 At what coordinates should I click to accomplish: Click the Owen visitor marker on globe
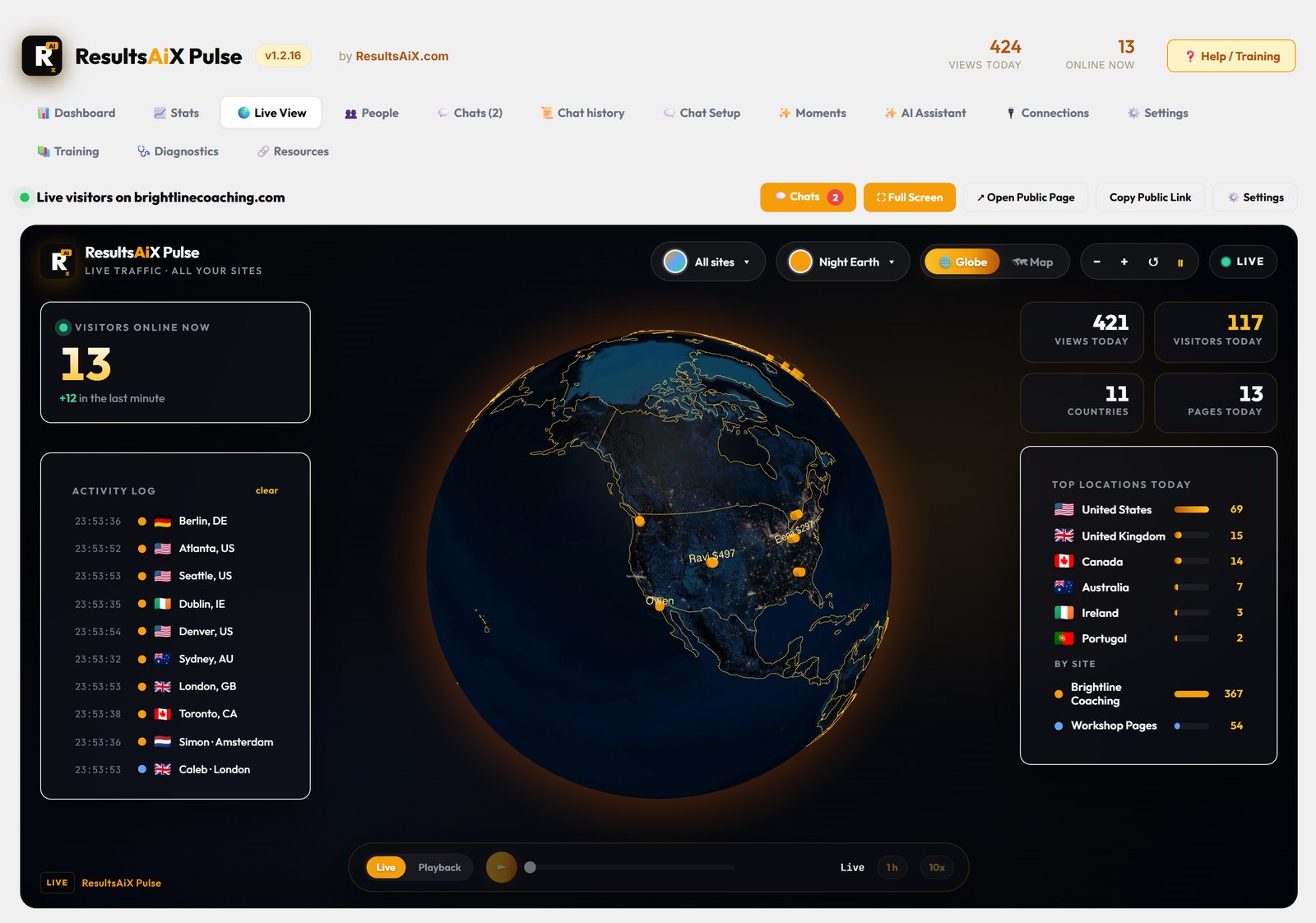click(x=660, y=605)
